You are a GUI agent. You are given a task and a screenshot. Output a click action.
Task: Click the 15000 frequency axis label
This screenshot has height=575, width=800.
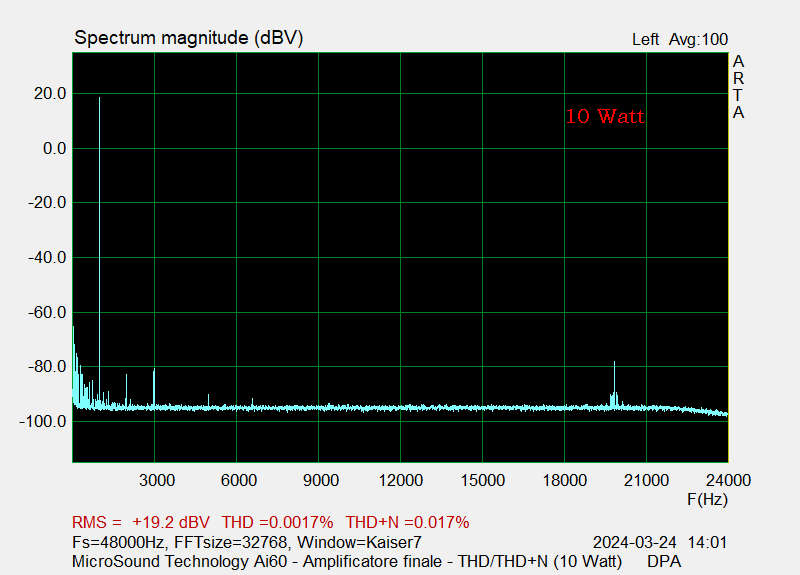coord(483,480)
